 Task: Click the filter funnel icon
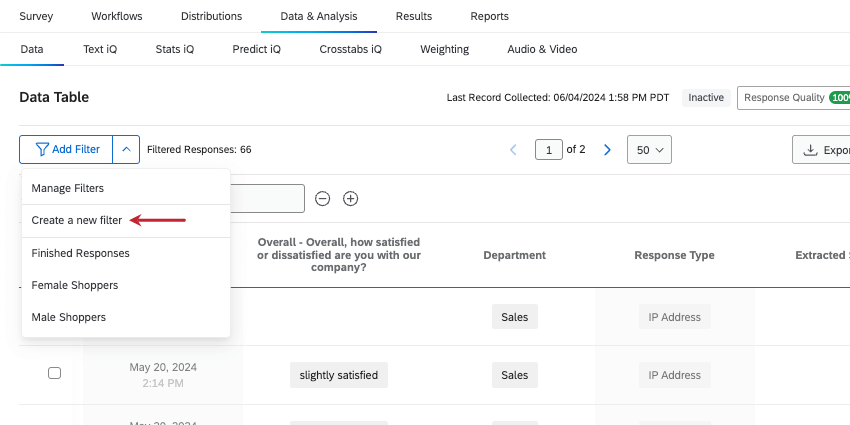point(42,149)
